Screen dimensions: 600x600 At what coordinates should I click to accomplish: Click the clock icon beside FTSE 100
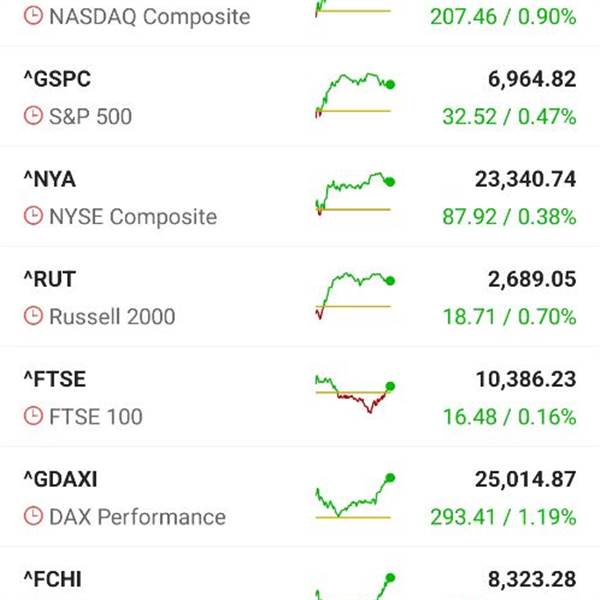33,417
